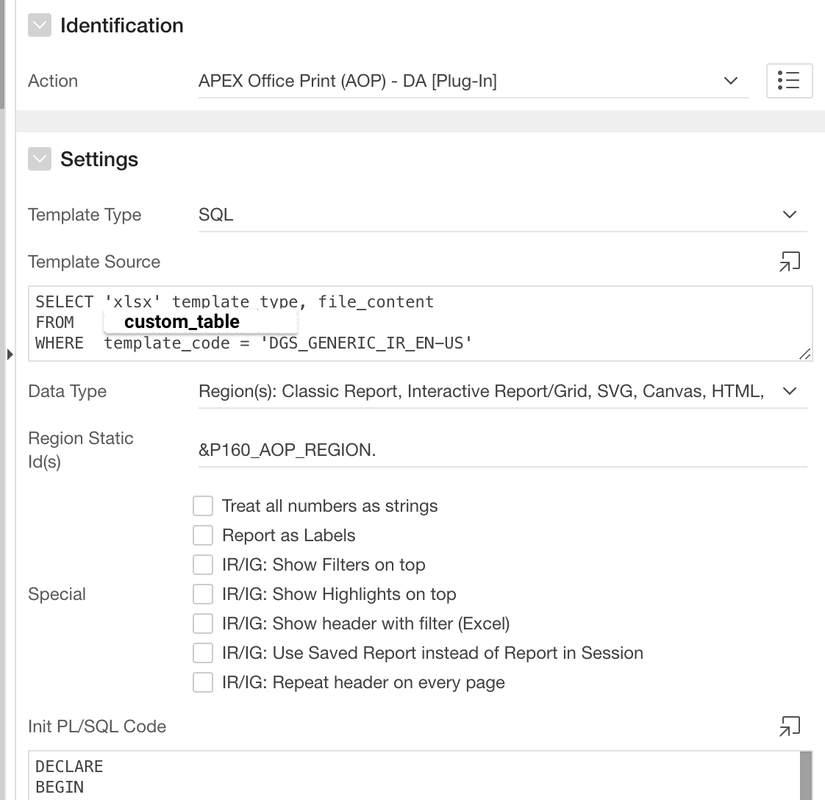825x800 pixels.
Task: Open the Action quick pick list icon
Action: pyautogui.click(x=790, y=81)
